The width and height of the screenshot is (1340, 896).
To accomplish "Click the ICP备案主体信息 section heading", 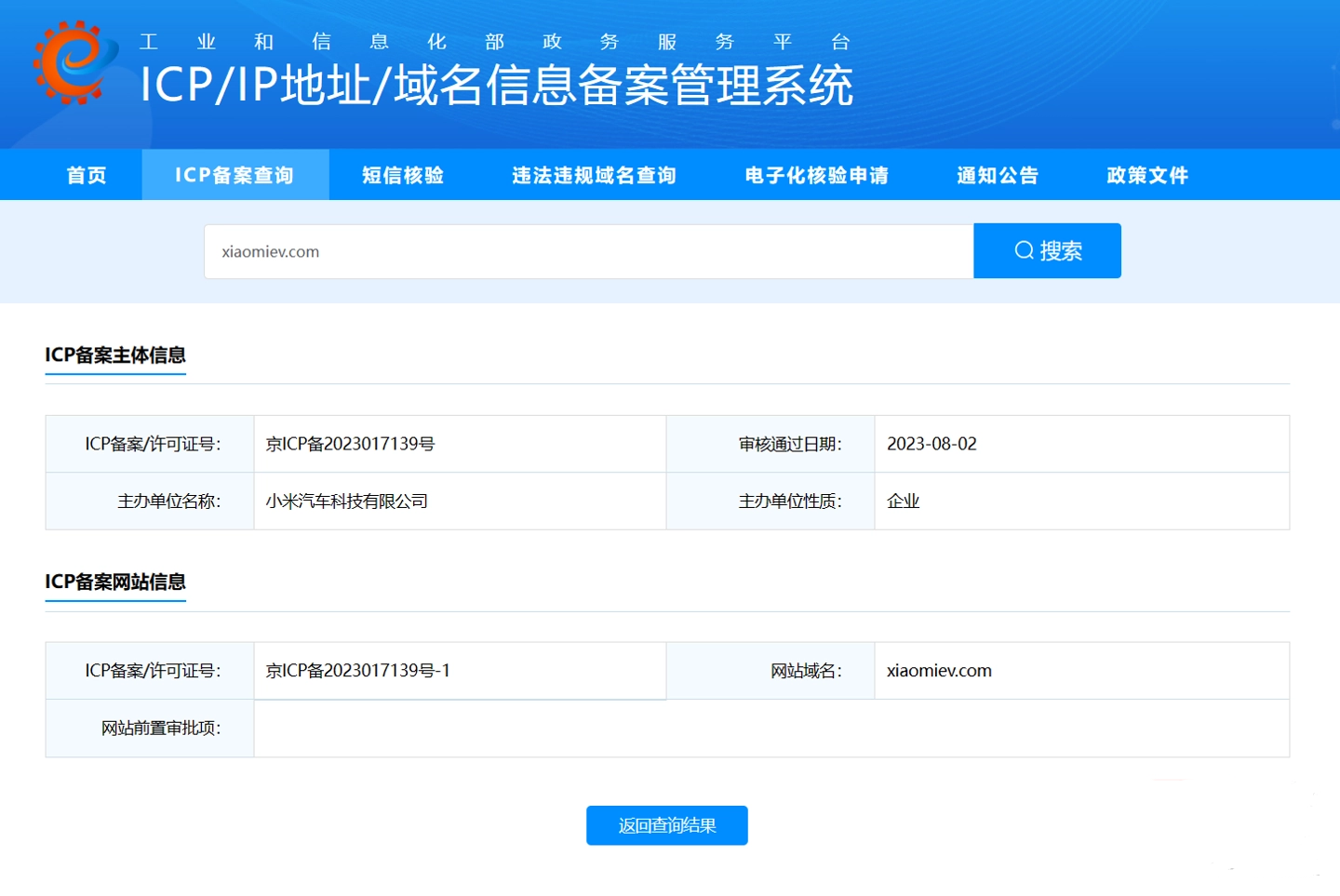I will pyautogui.click(x=115, y=355).
